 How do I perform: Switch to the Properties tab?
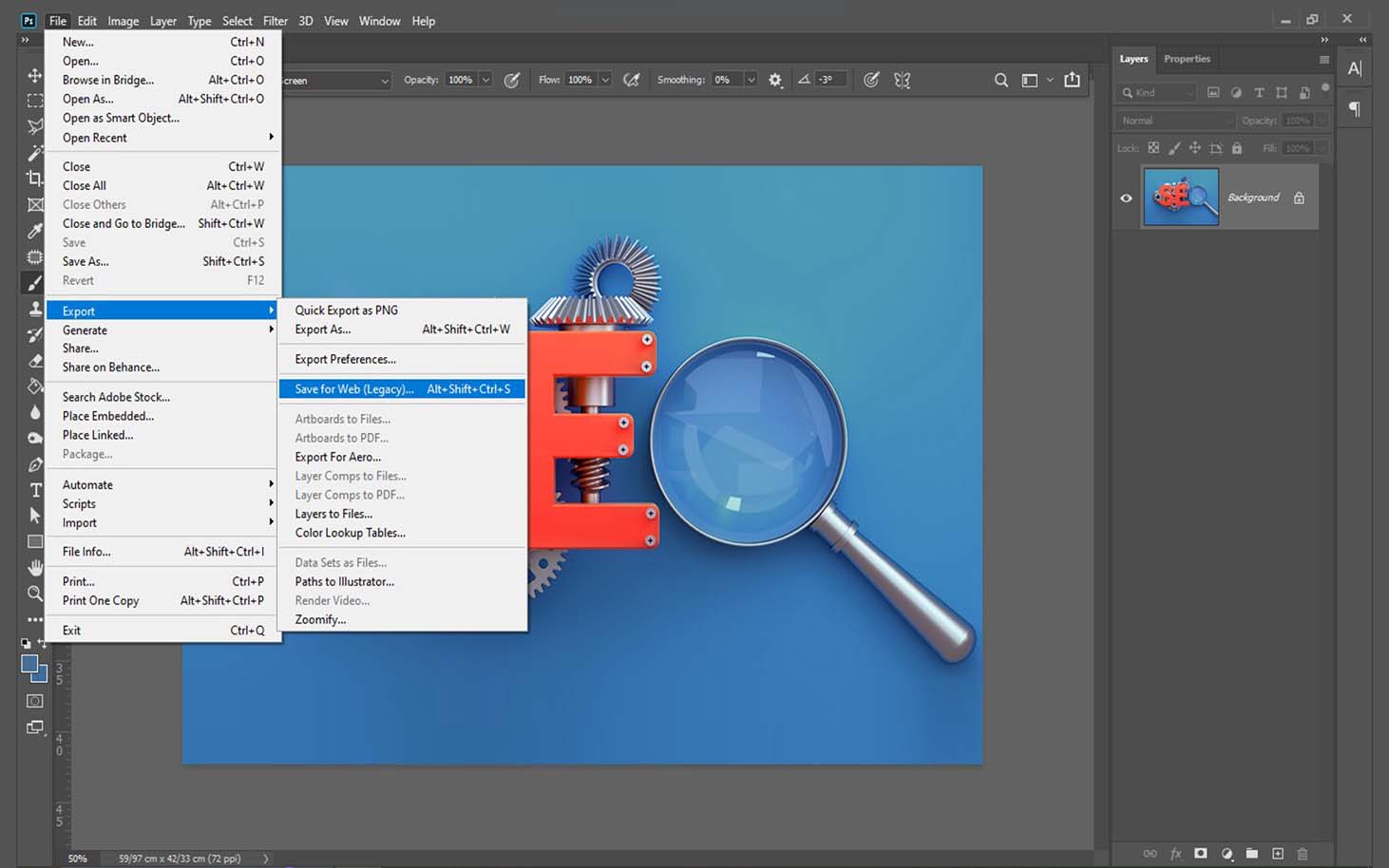tap(1187, 59)
